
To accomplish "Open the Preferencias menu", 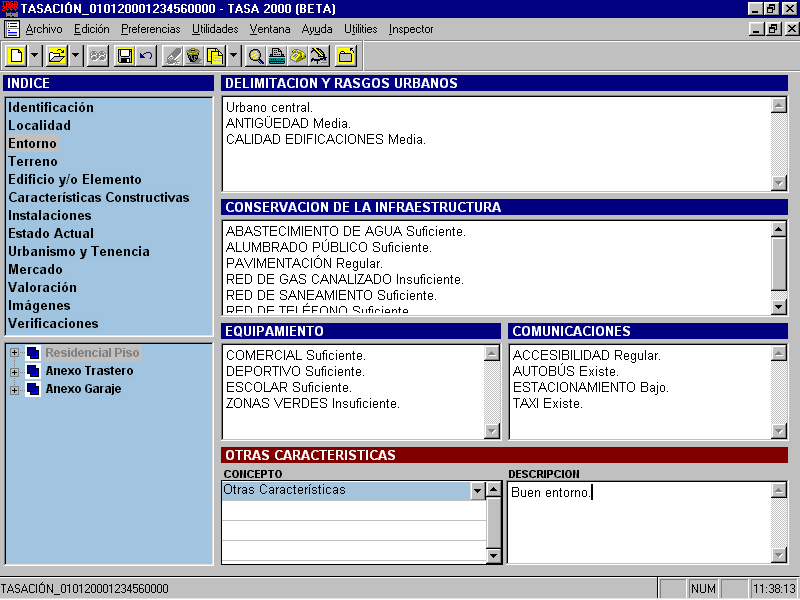I will (151, 29).
